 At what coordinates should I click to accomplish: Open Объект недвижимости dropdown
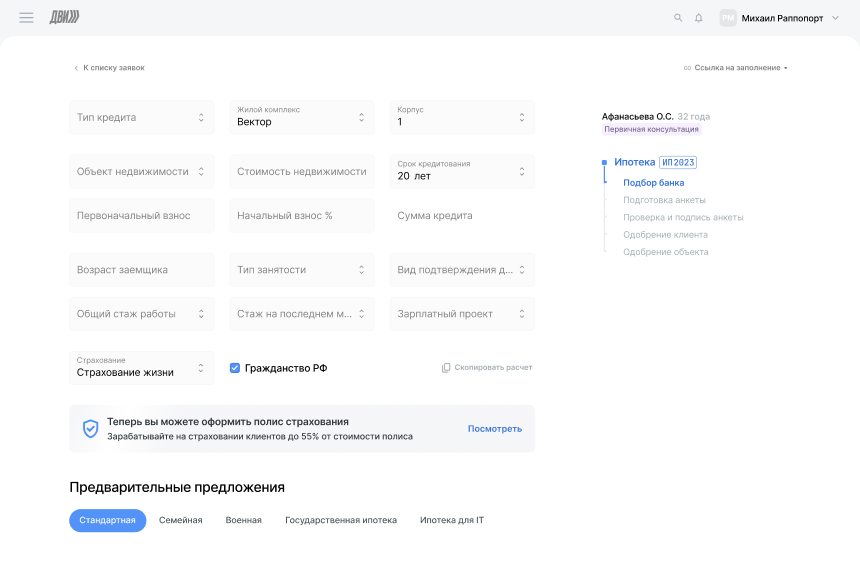pyautogui.click(x=142, y=171)
